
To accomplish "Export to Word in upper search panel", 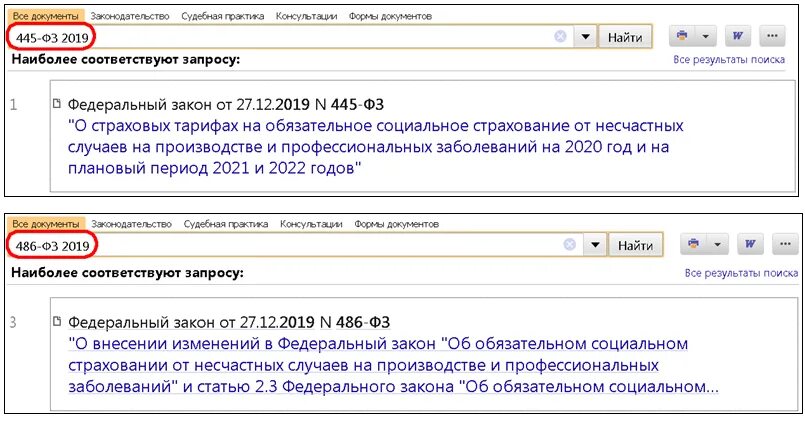I will [738, 36].
